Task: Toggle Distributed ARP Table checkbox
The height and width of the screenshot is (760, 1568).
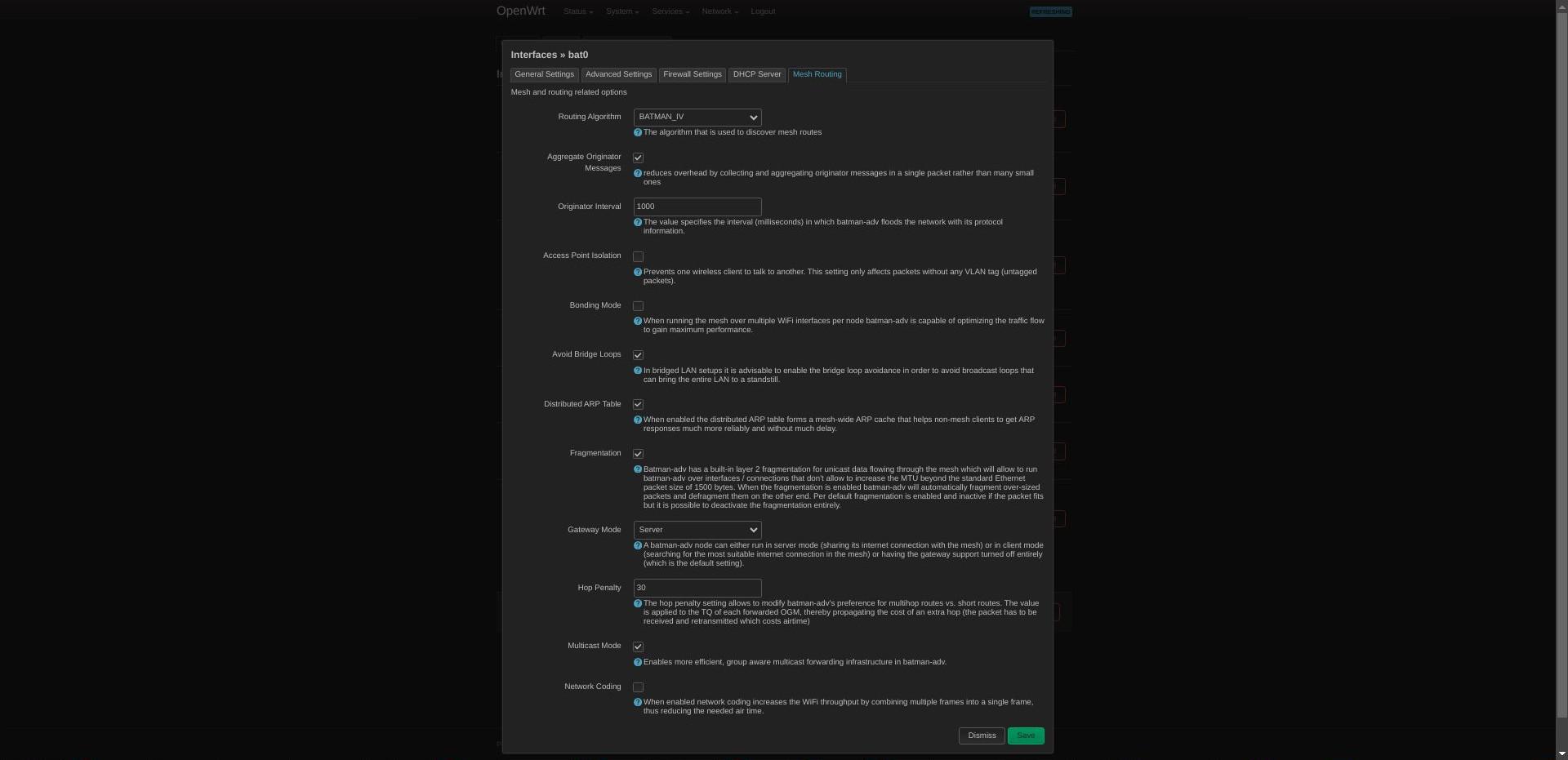Action: point(638,405)
